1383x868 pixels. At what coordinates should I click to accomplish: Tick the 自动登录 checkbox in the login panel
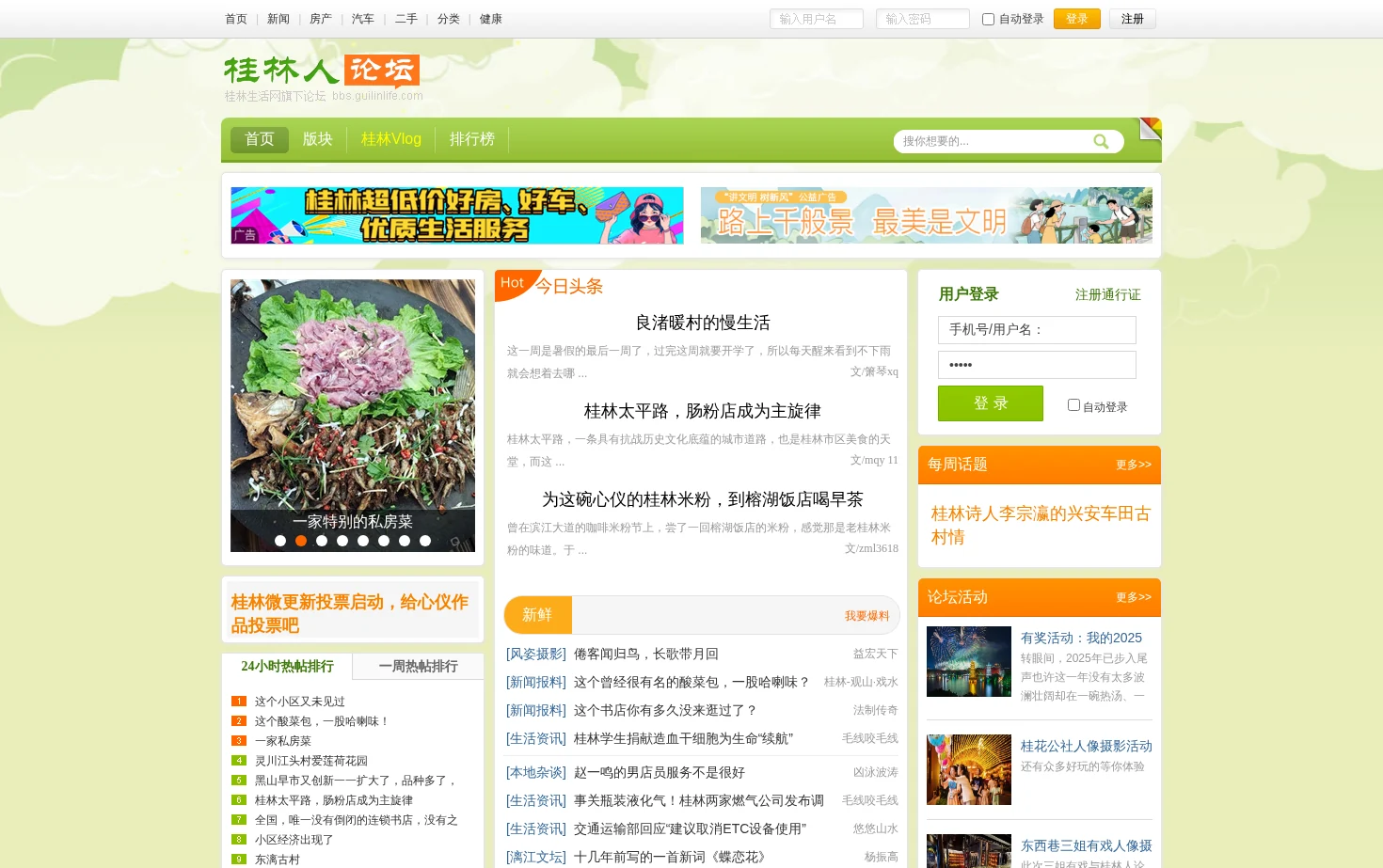(x=1073, y=405)
